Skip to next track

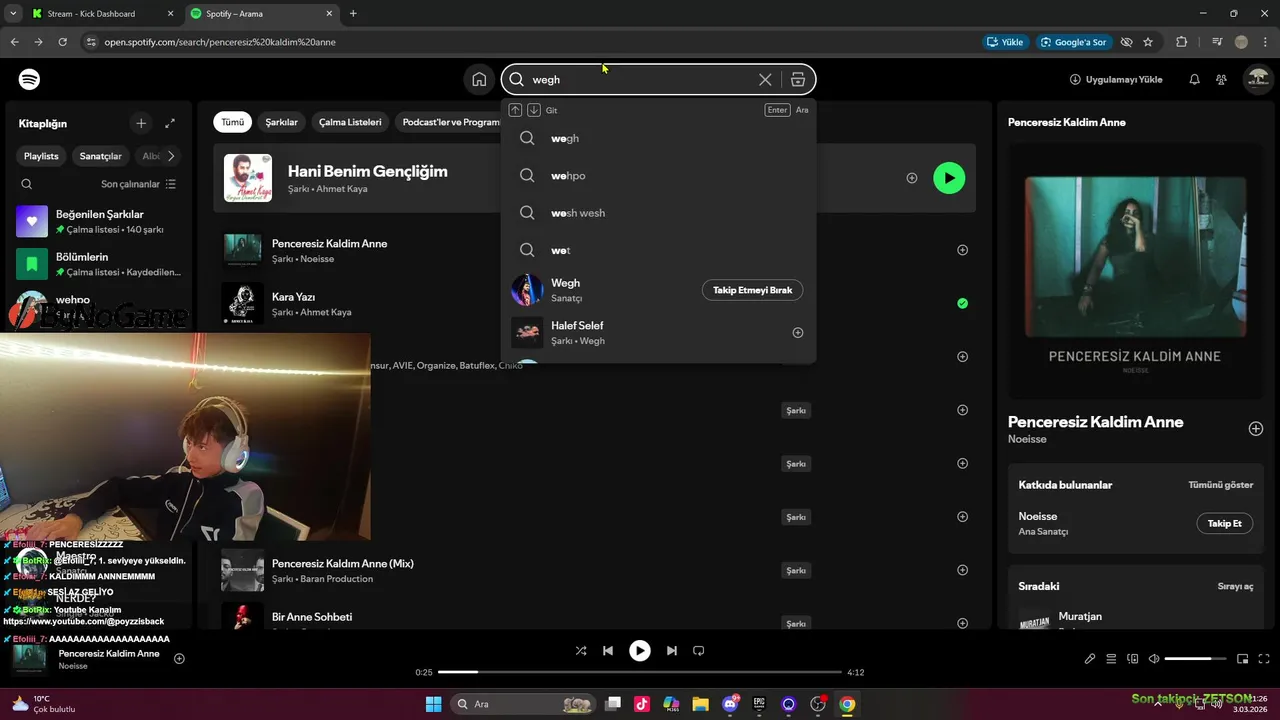tap(672, 651)
